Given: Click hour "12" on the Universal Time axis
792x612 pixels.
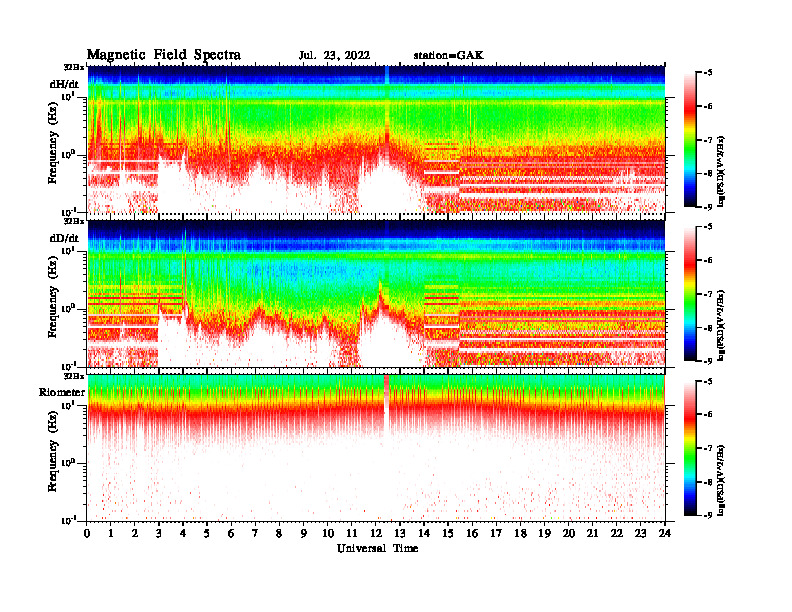Looking at the screenshot, I should [x=376, y=534].
